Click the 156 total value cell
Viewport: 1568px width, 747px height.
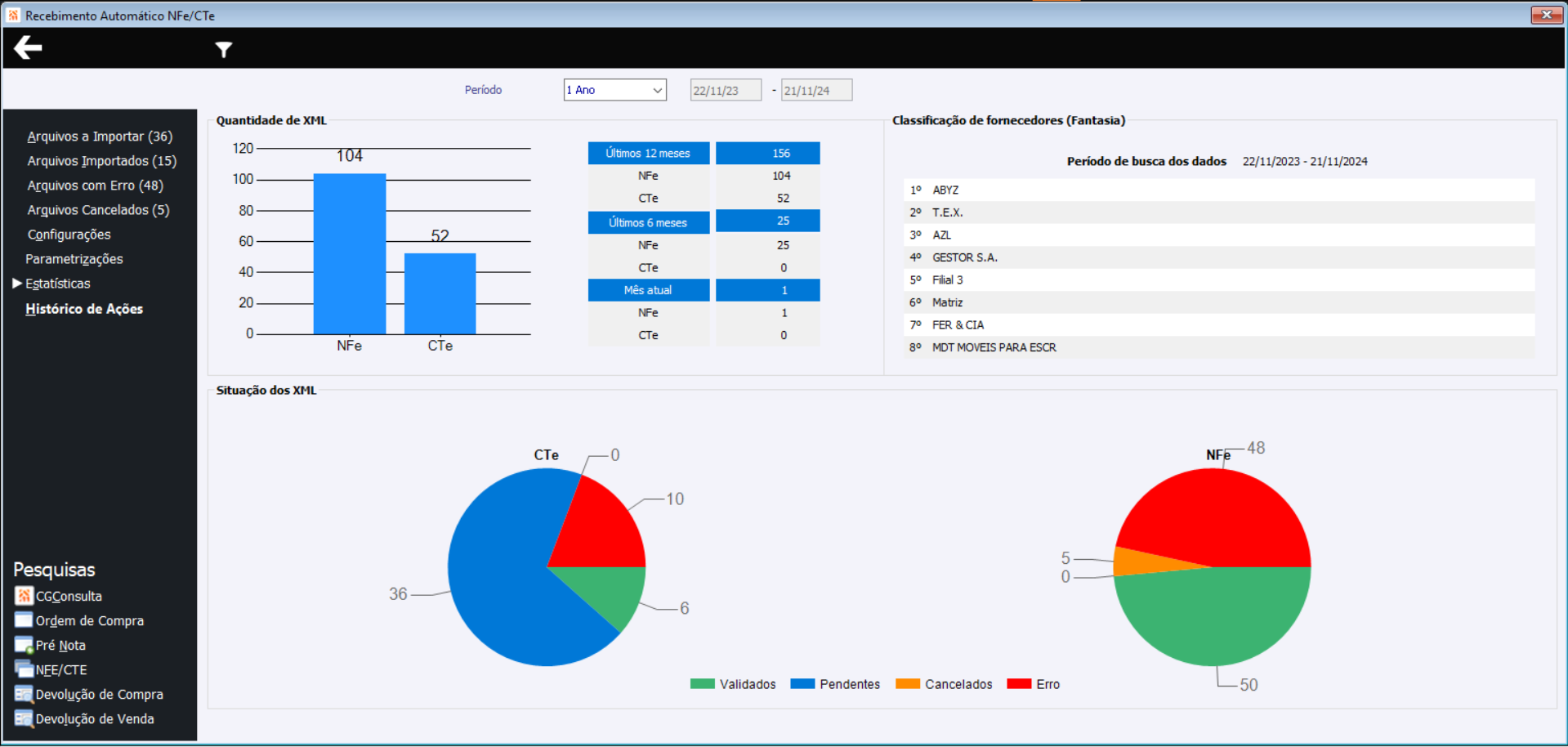[x=768, y=153]
